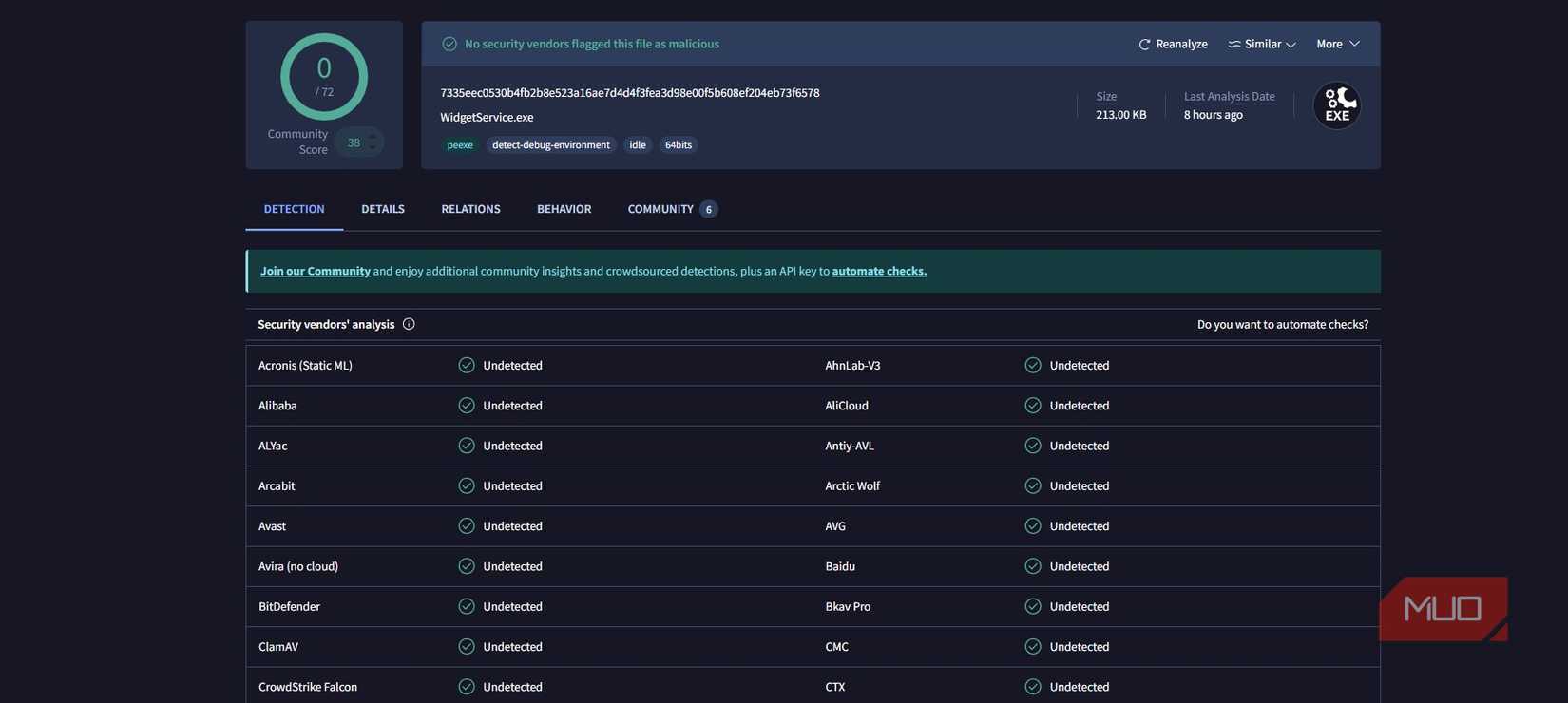Click Do you want to automate checks?
The height and width of the screenshot is (703, 1568).
pyautogui.click(x=1283, y=325)
